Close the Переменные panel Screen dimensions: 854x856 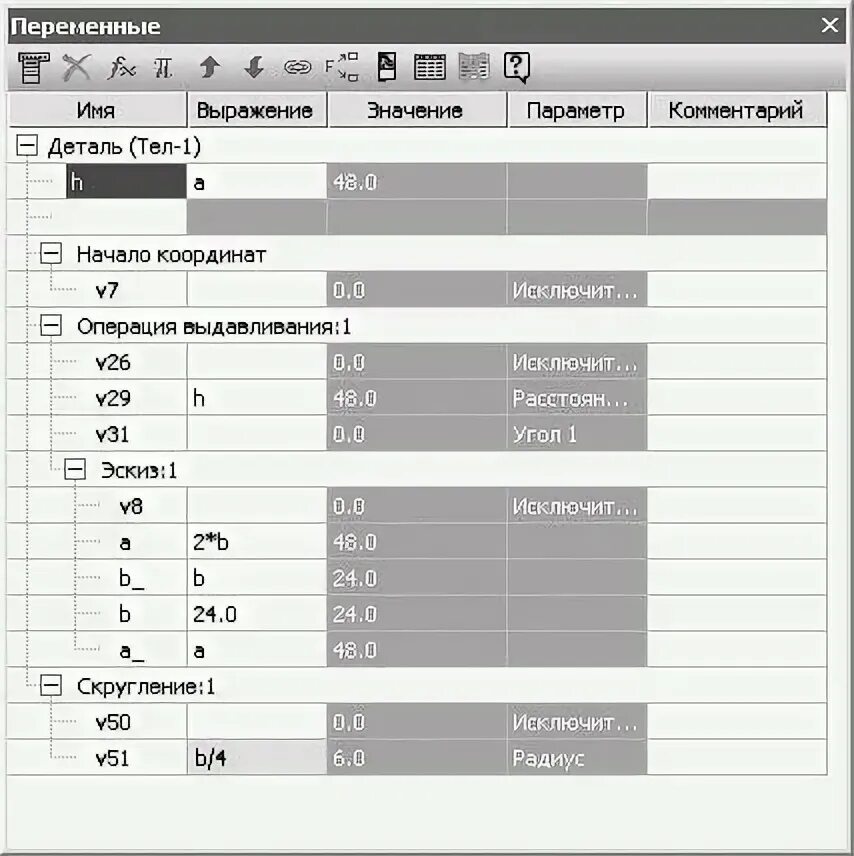point(830,25)
